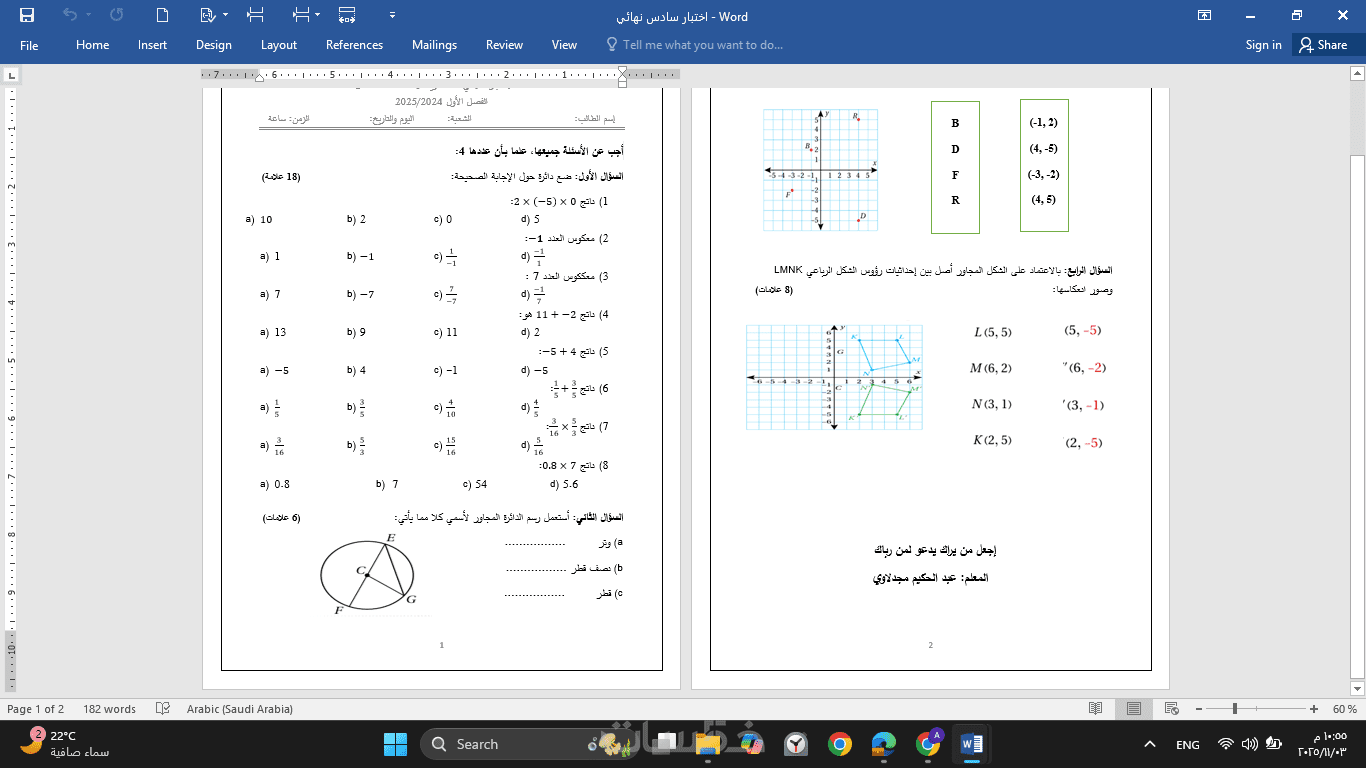Open zoom dialog via 60 % level
The height and width of the screenshot is (768, 1366).
[1345, 709]
